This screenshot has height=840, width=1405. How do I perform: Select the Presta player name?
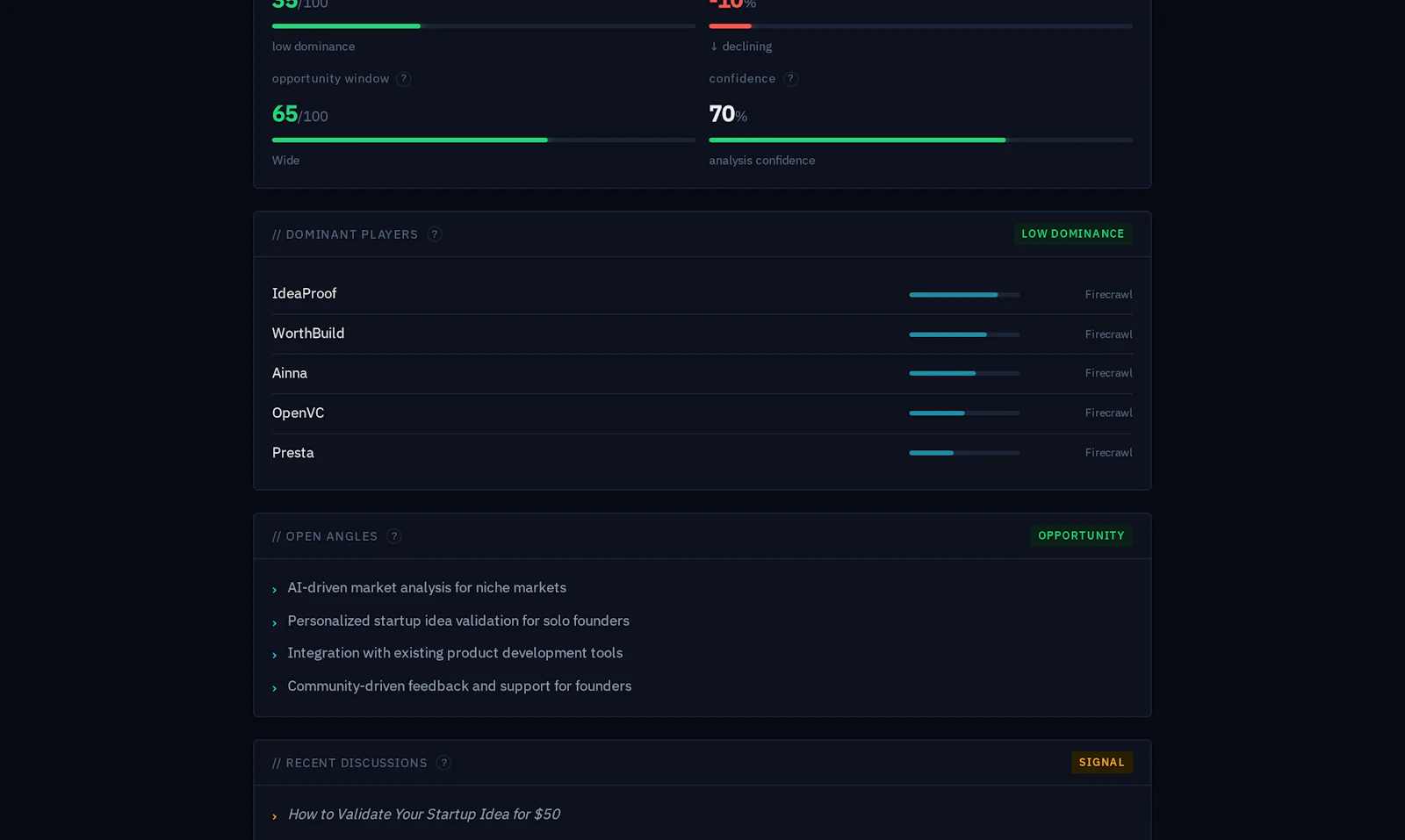[x=293, y=453]
